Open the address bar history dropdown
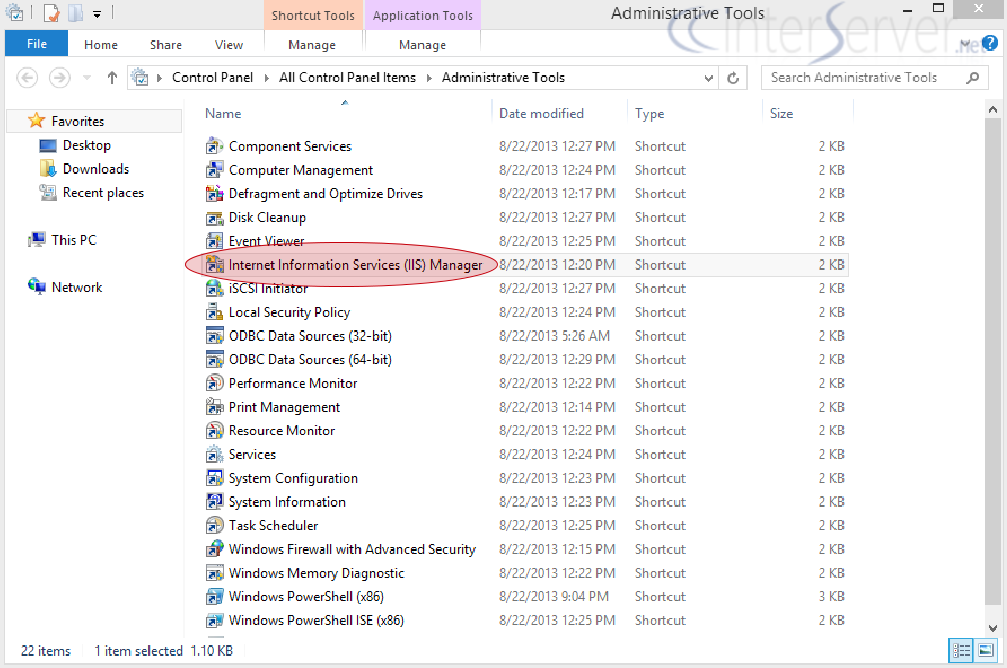This screenshot has width=1007, height=668. coord(708,78)
